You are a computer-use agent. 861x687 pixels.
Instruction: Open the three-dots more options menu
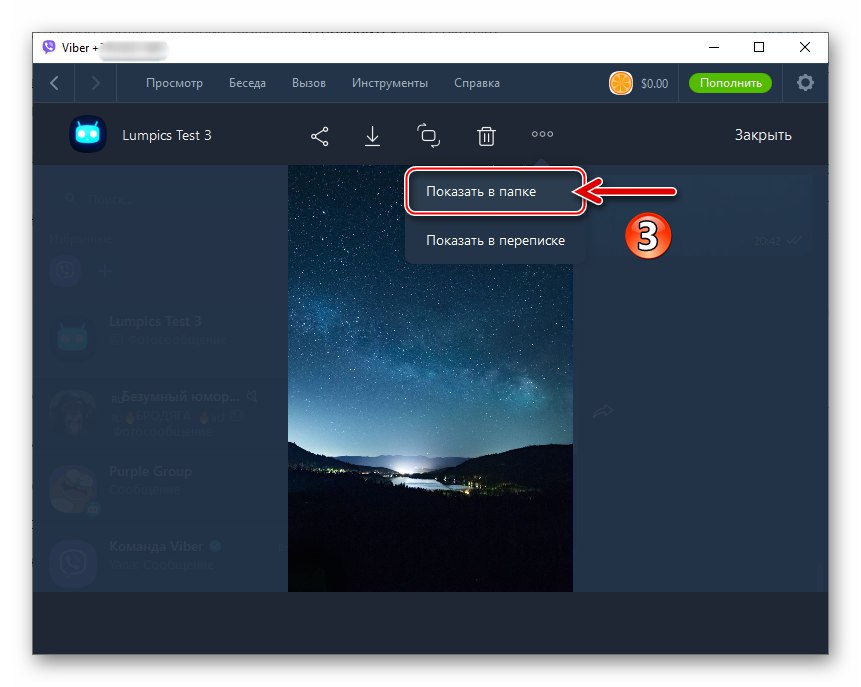click(542, 134)
